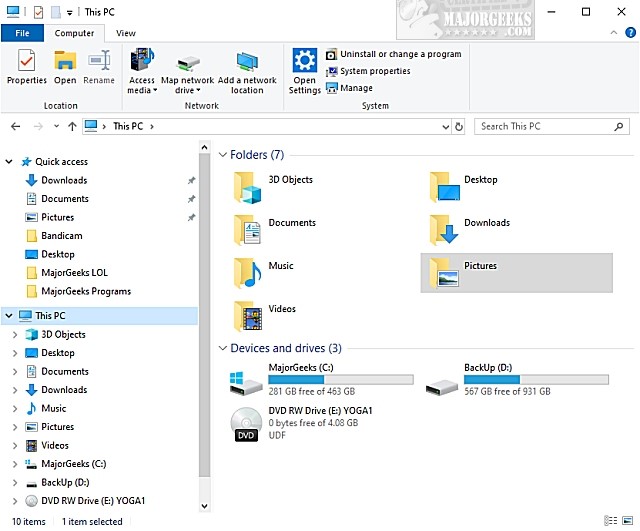
Task: Open the Map network drive tool
Action: pyautogui.click(x=187, y=68)
